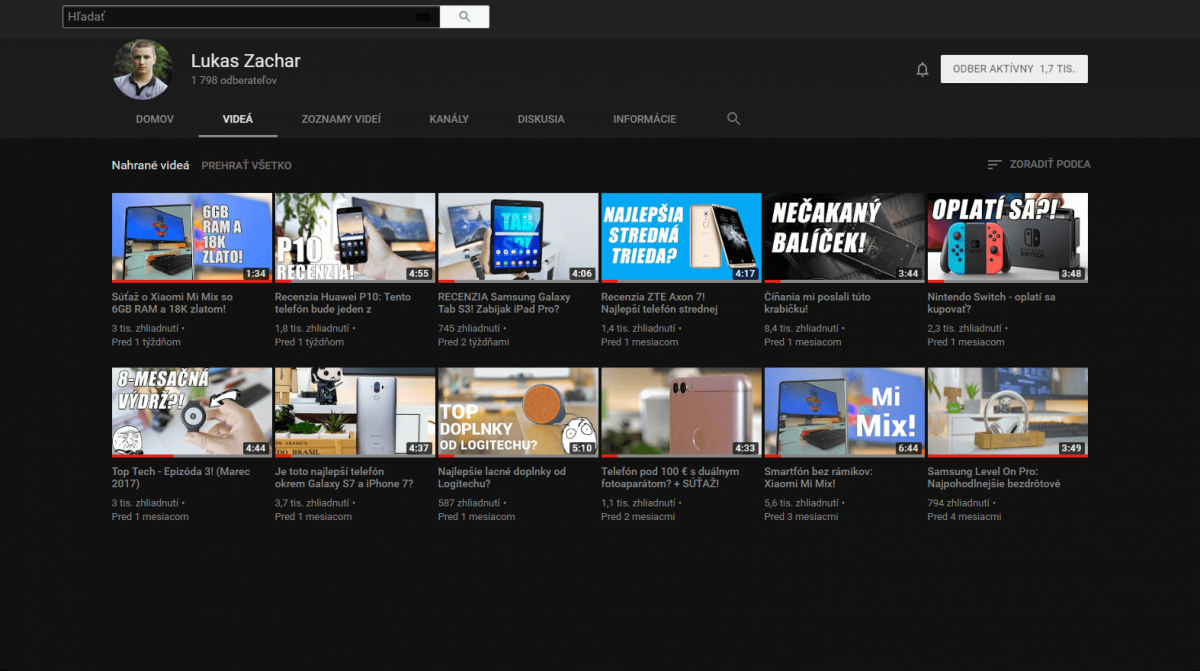Open Samsung Galaxy Tab S3 video thumbnail
The image size is (1200, 671).
point(518,238)
